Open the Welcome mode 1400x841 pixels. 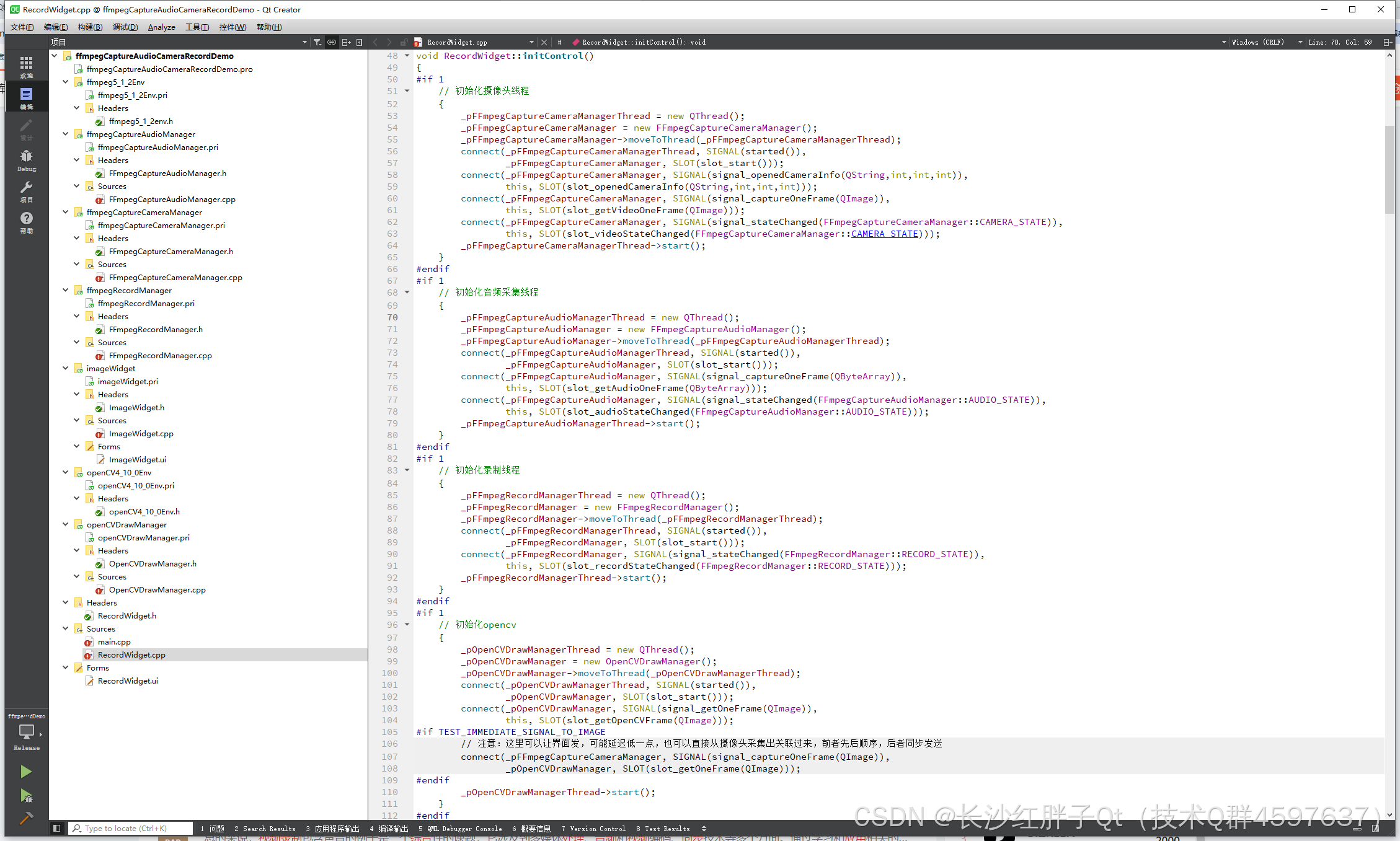26,66
